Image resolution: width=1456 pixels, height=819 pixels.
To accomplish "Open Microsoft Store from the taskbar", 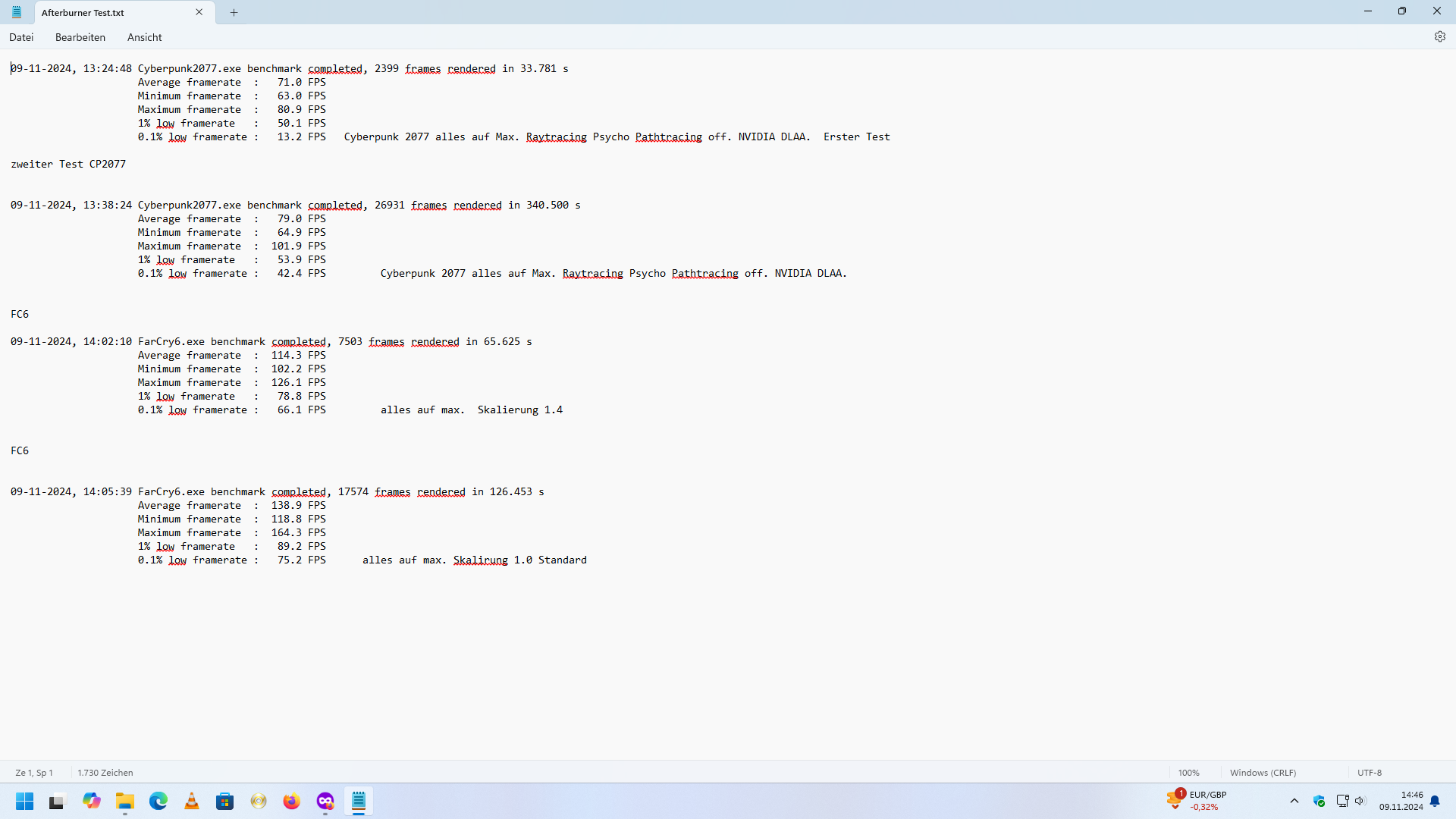I will point(225,802).
